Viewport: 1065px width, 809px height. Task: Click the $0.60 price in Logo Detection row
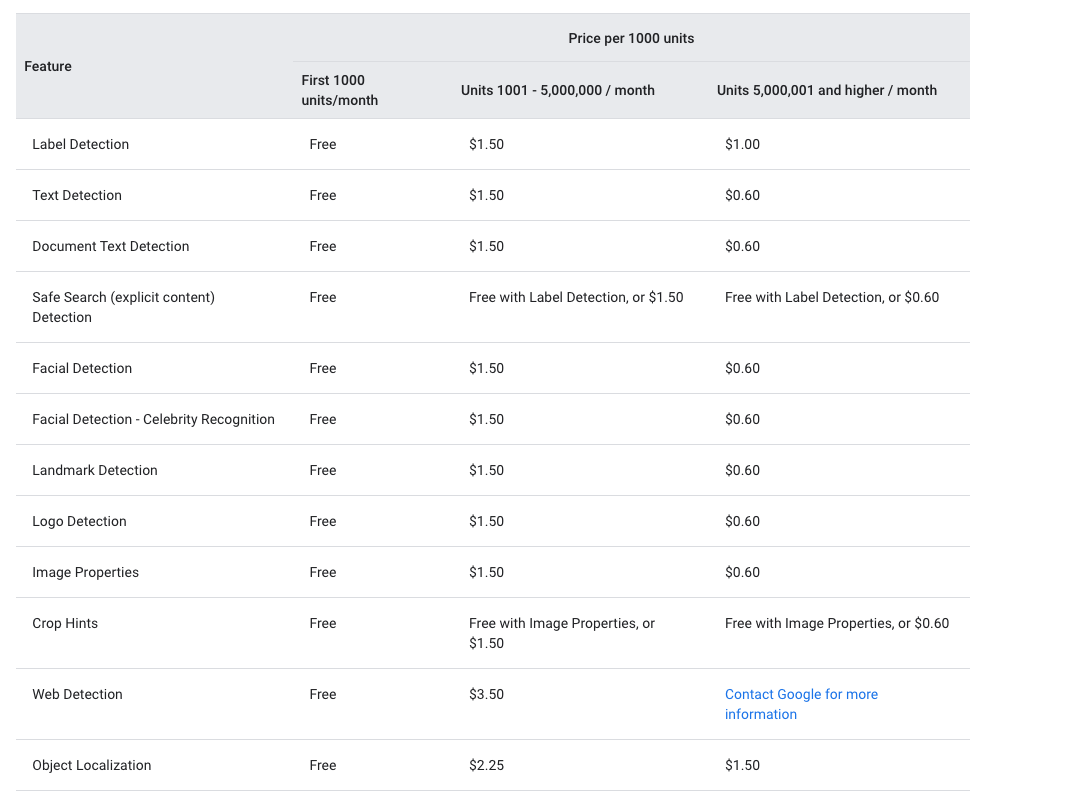click(x=742, y=521)
